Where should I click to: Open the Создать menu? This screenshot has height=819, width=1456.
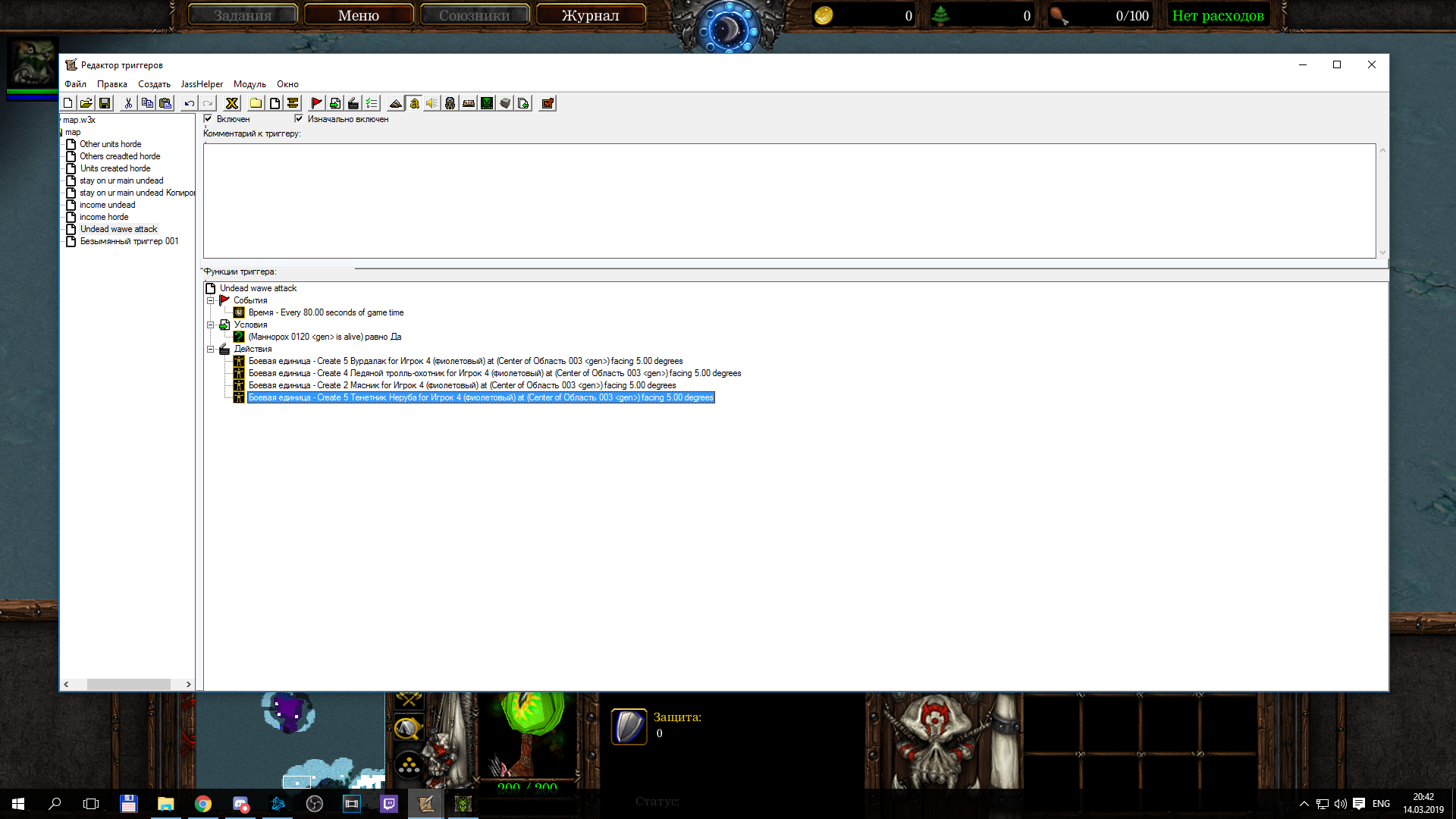154,84
